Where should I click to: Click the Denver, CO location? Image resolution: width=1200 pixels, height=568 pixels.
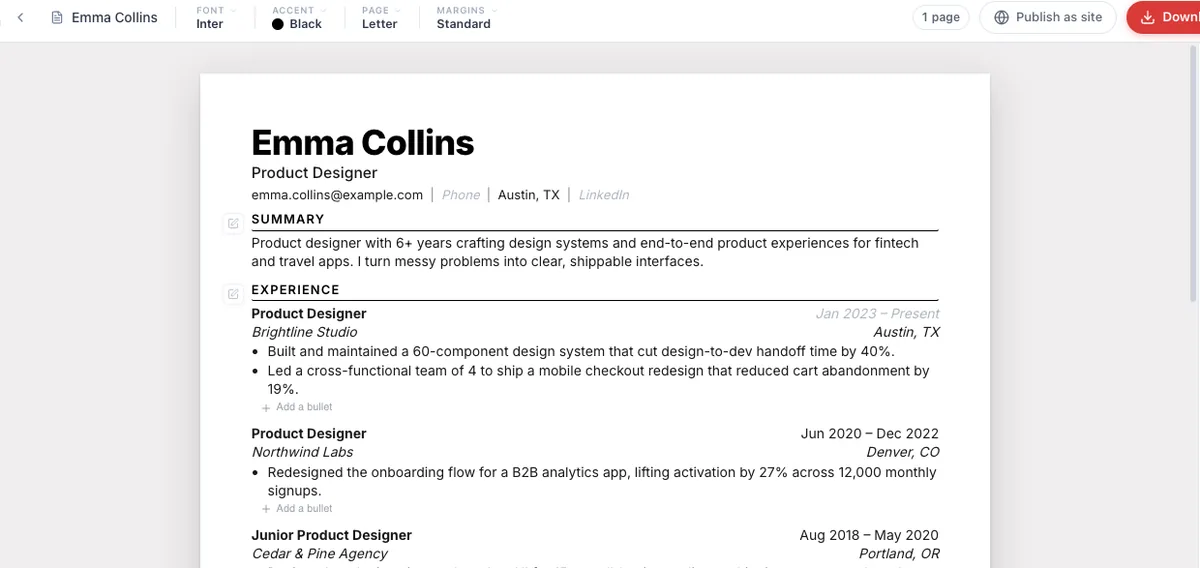(903, 452)
